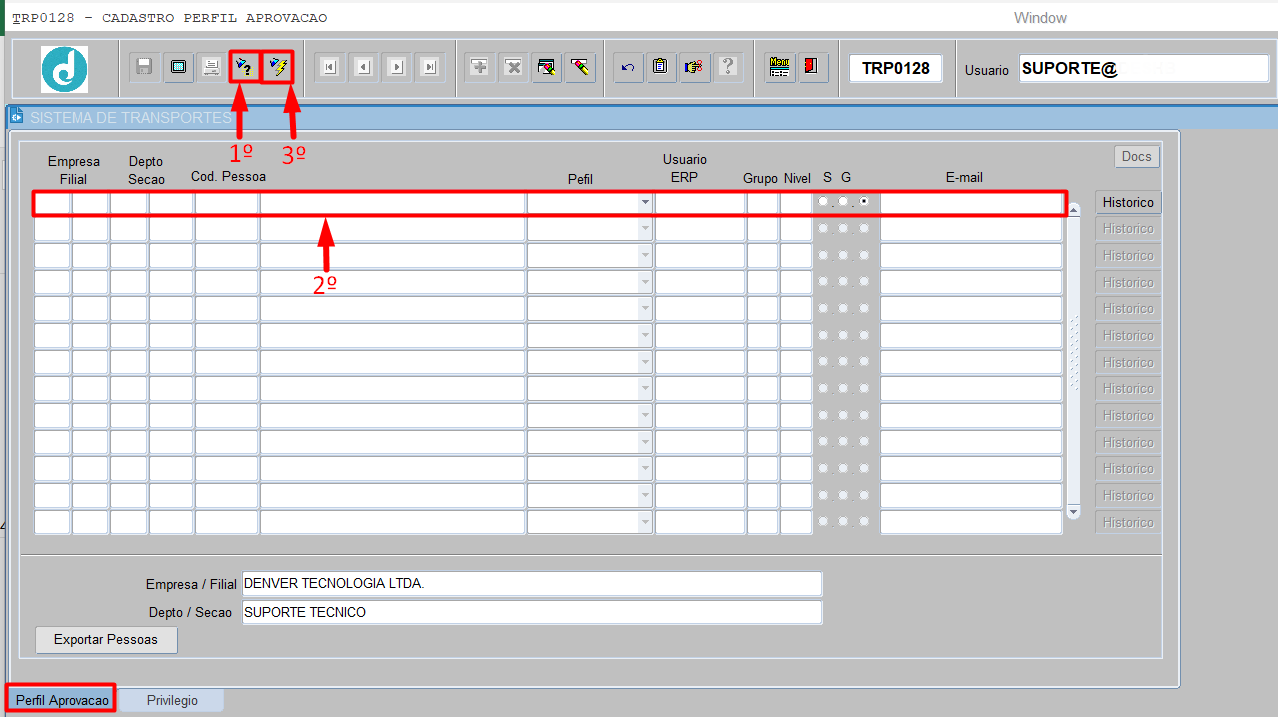Expand the Pefil dropdown in third row
Viewport: 1278px width, 717px height.
[645, 256]
